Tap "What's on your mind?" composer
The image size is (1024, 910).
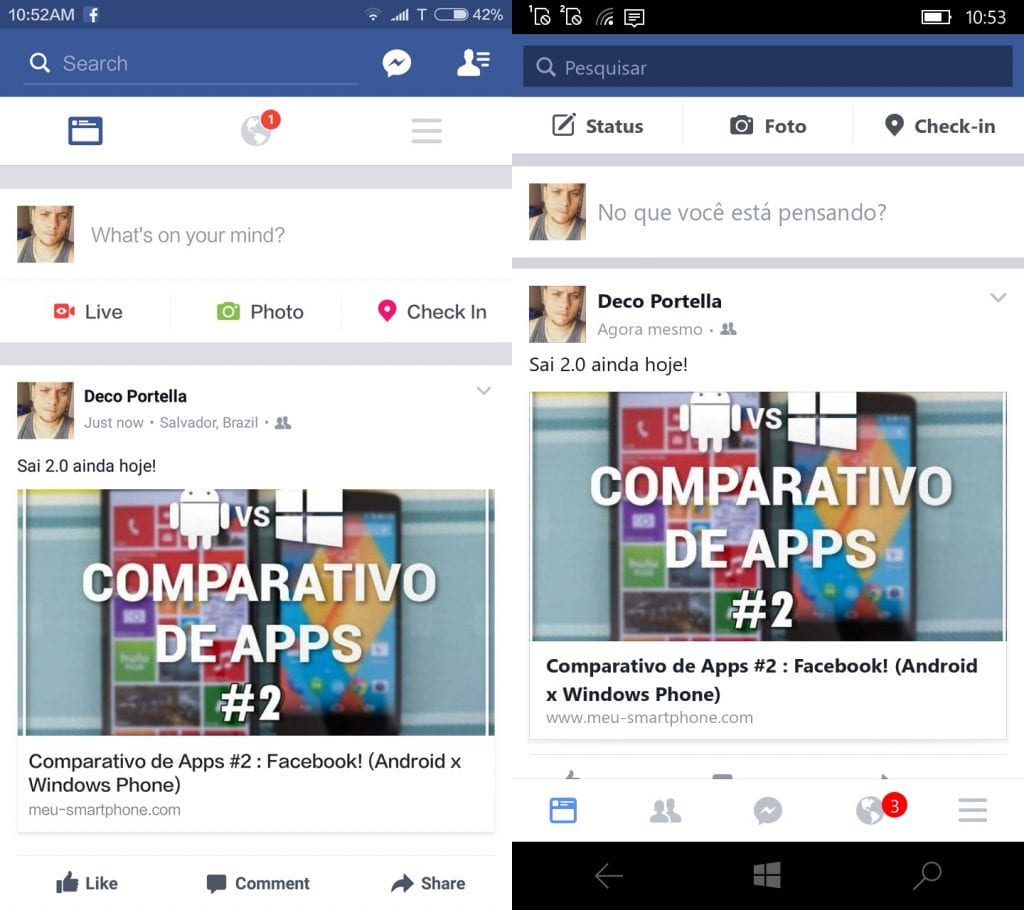tap(188, 235)
